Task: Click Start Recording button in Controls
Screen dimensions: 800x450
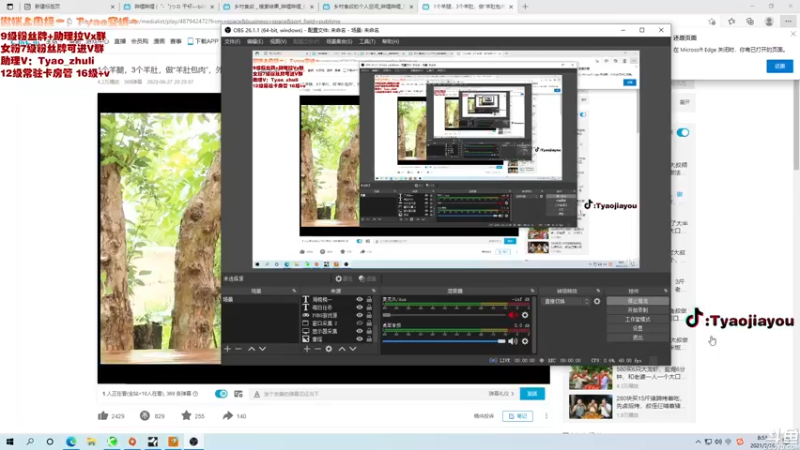Action: pyautogui.click(x=638, y=310)
